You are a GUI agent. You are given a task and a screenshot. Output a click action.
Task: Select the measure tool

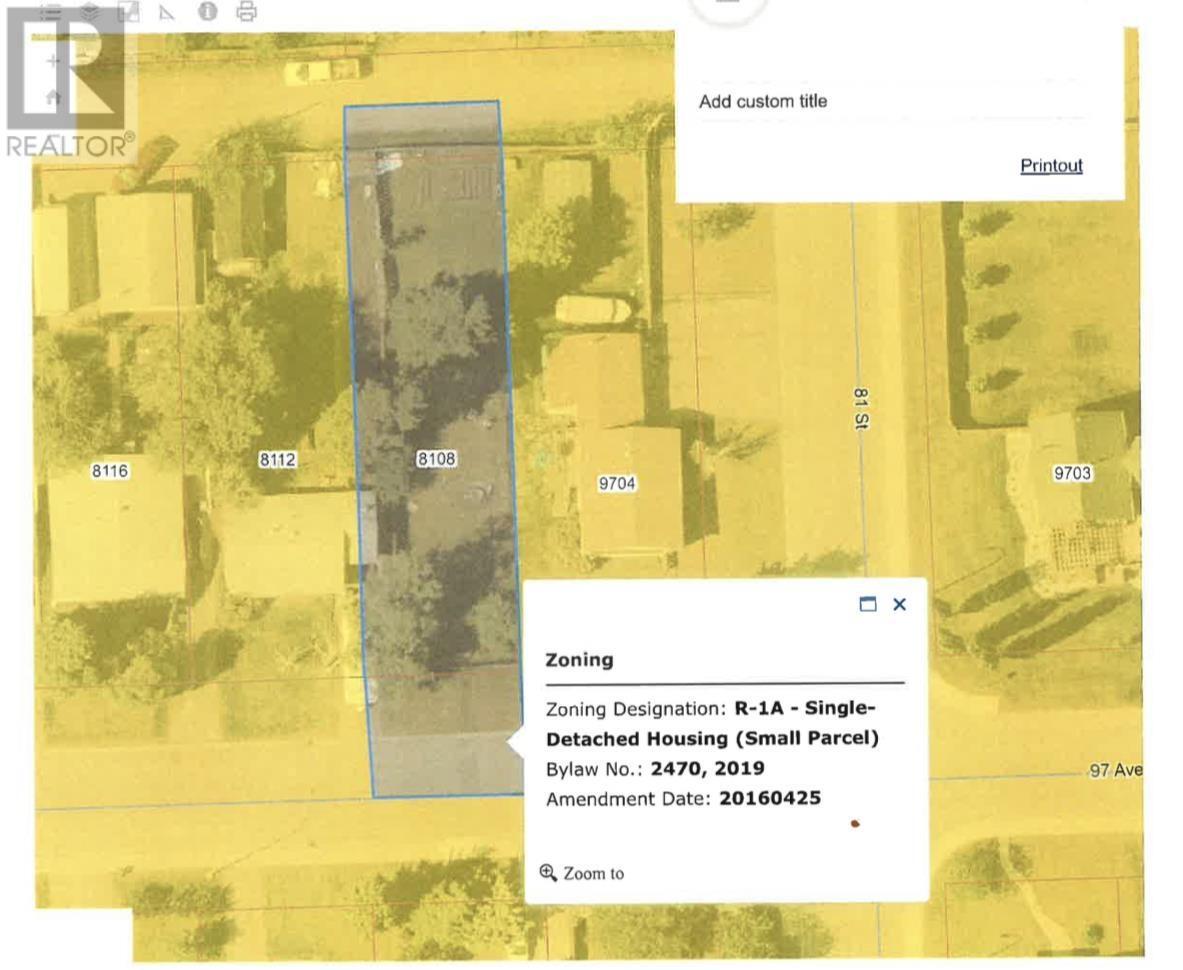click(166, 11)
